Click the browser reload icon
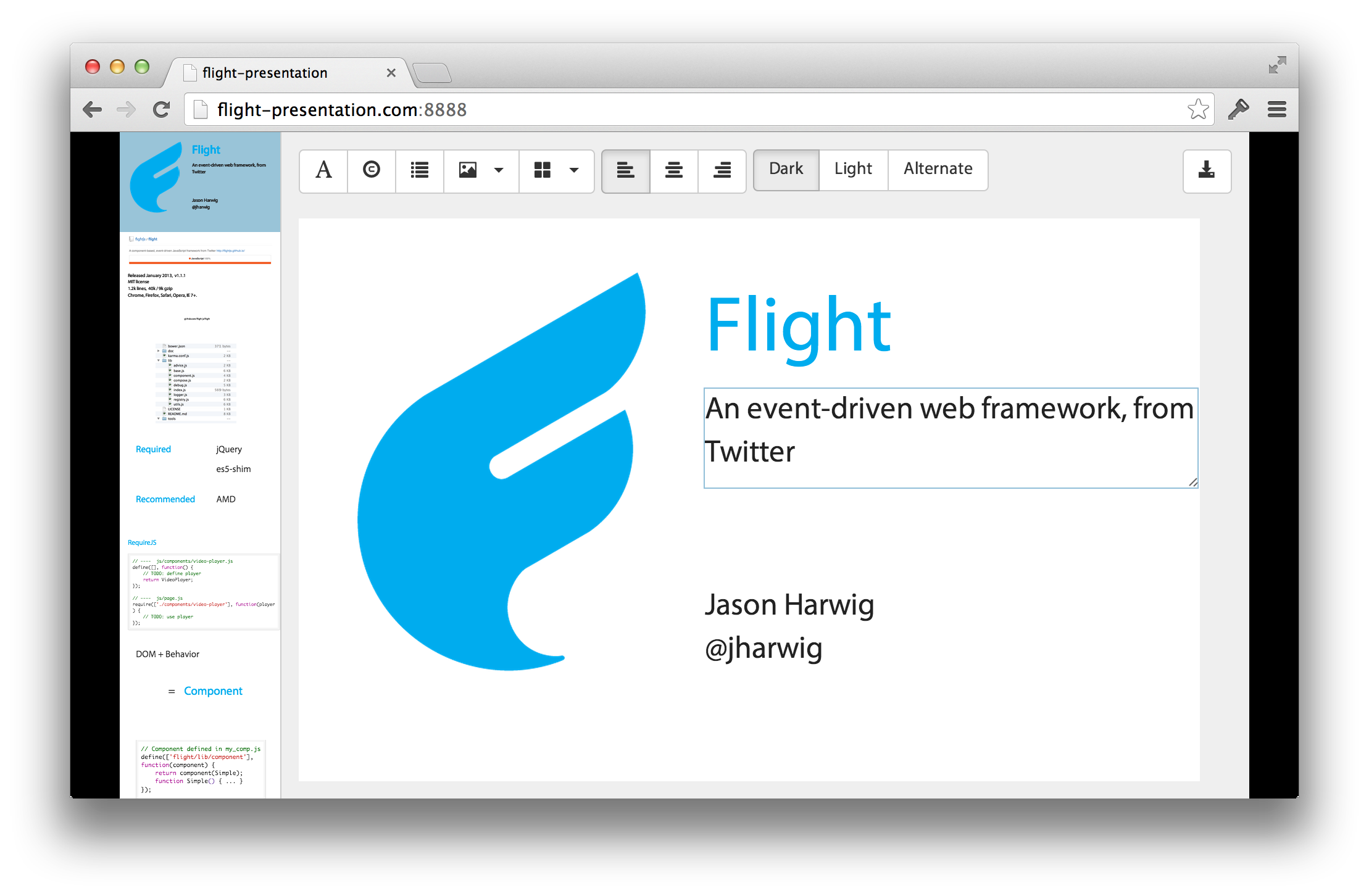Image resolution: width=1369 pixels, height=896 pixels. [162, 110]
